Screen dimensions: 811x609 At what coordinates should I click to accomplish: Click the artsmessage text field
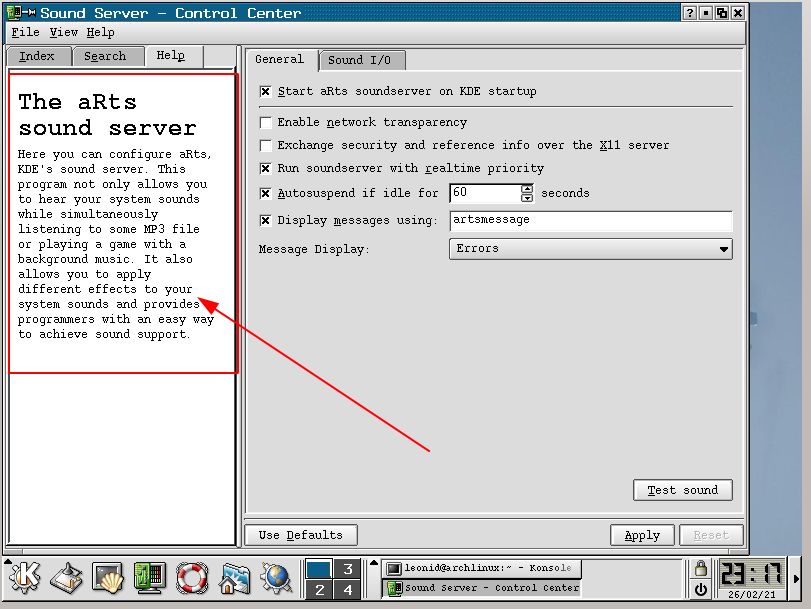591,220
